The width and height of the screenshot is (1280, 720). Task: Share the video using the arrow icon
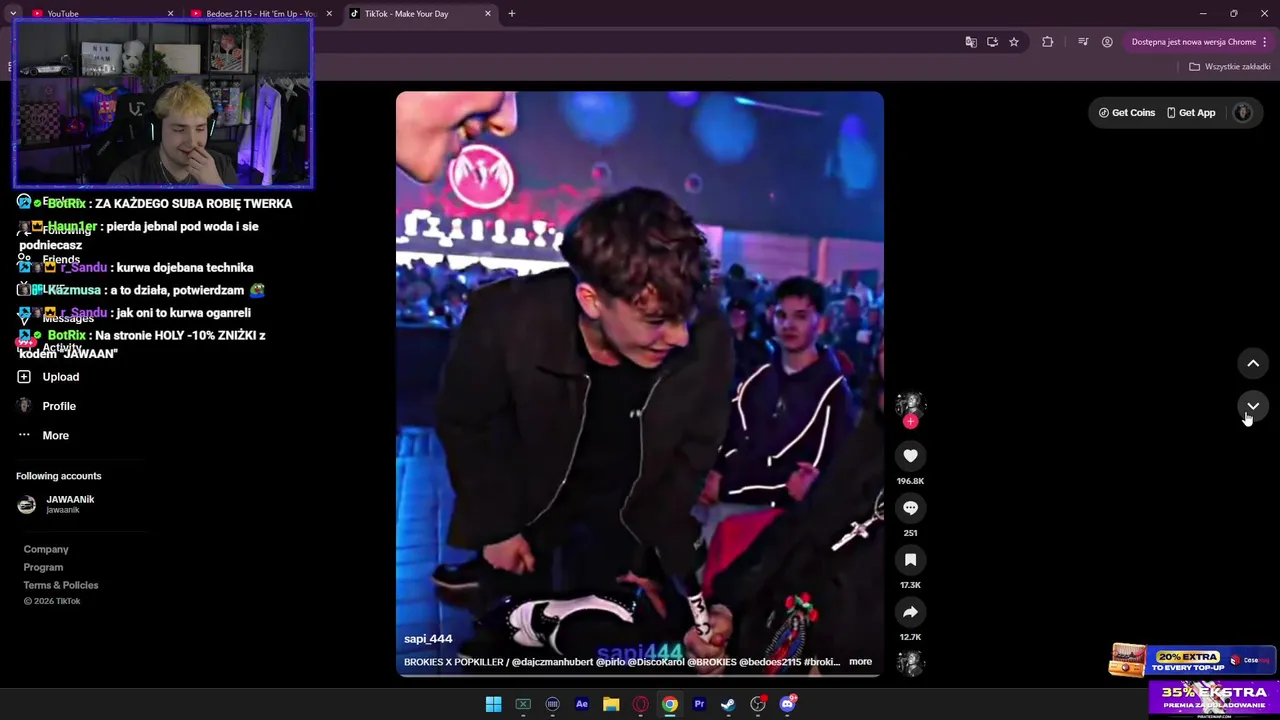[910, 612]
